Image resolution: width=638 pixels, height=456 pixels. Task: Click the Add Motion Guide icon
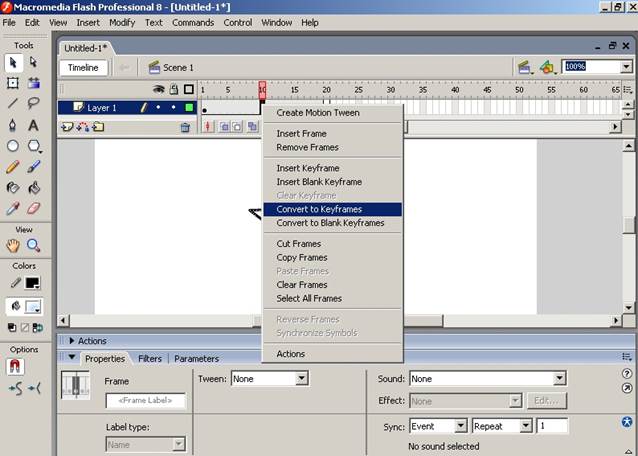click(83, 127)
